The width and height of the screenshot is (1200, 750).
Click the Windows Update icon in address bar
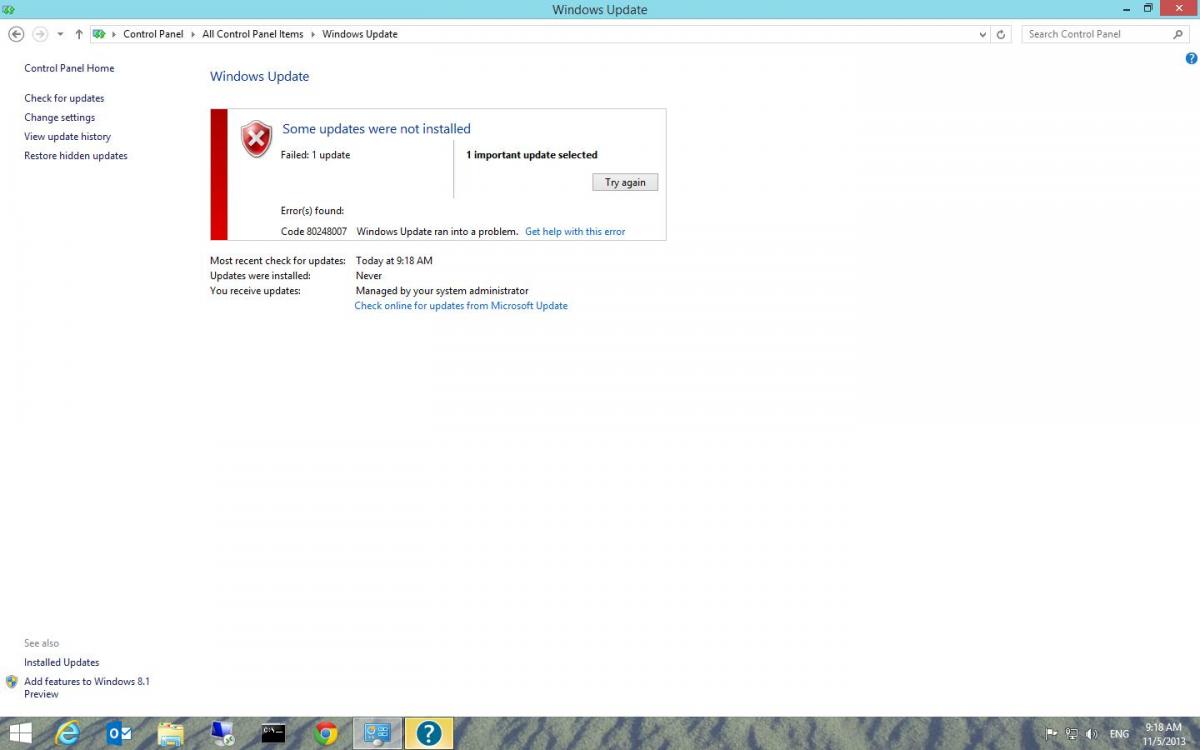pyautogui.click(x=99, y=34)
